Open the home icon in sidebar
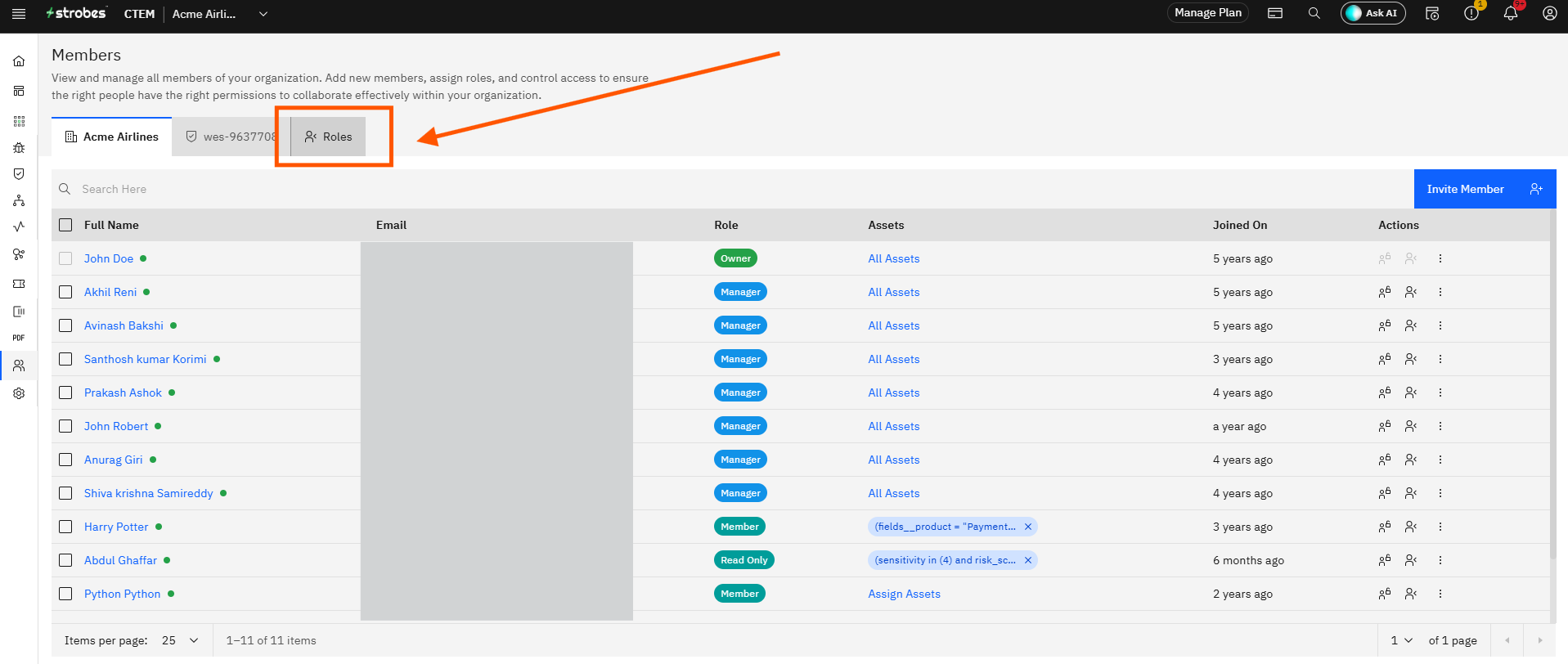The height and width of the screenshot is (664, 1568). pos(19,61)
